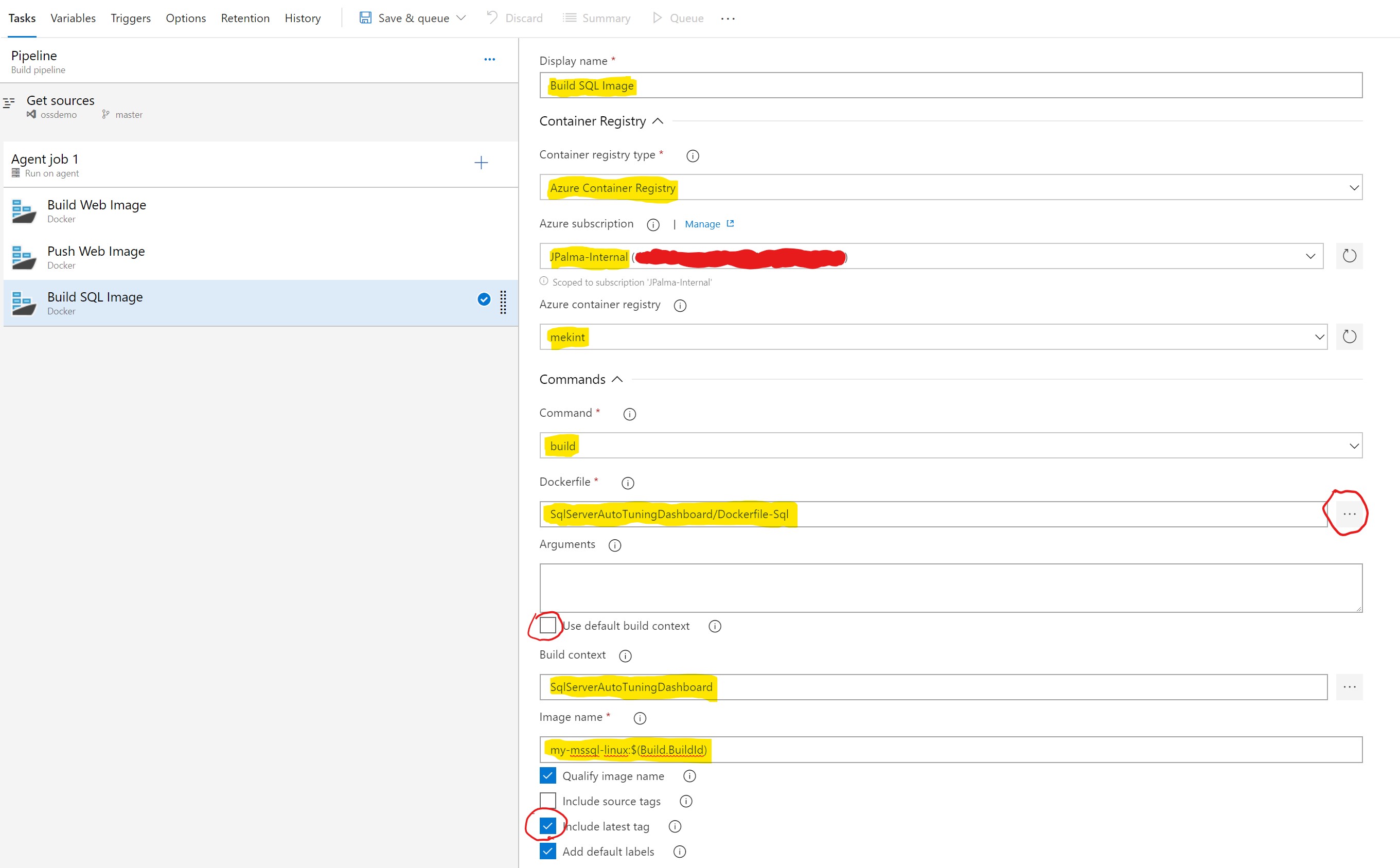Open the Triggers tab
The height and width of the screenshot is (868, 1400).
130,19
